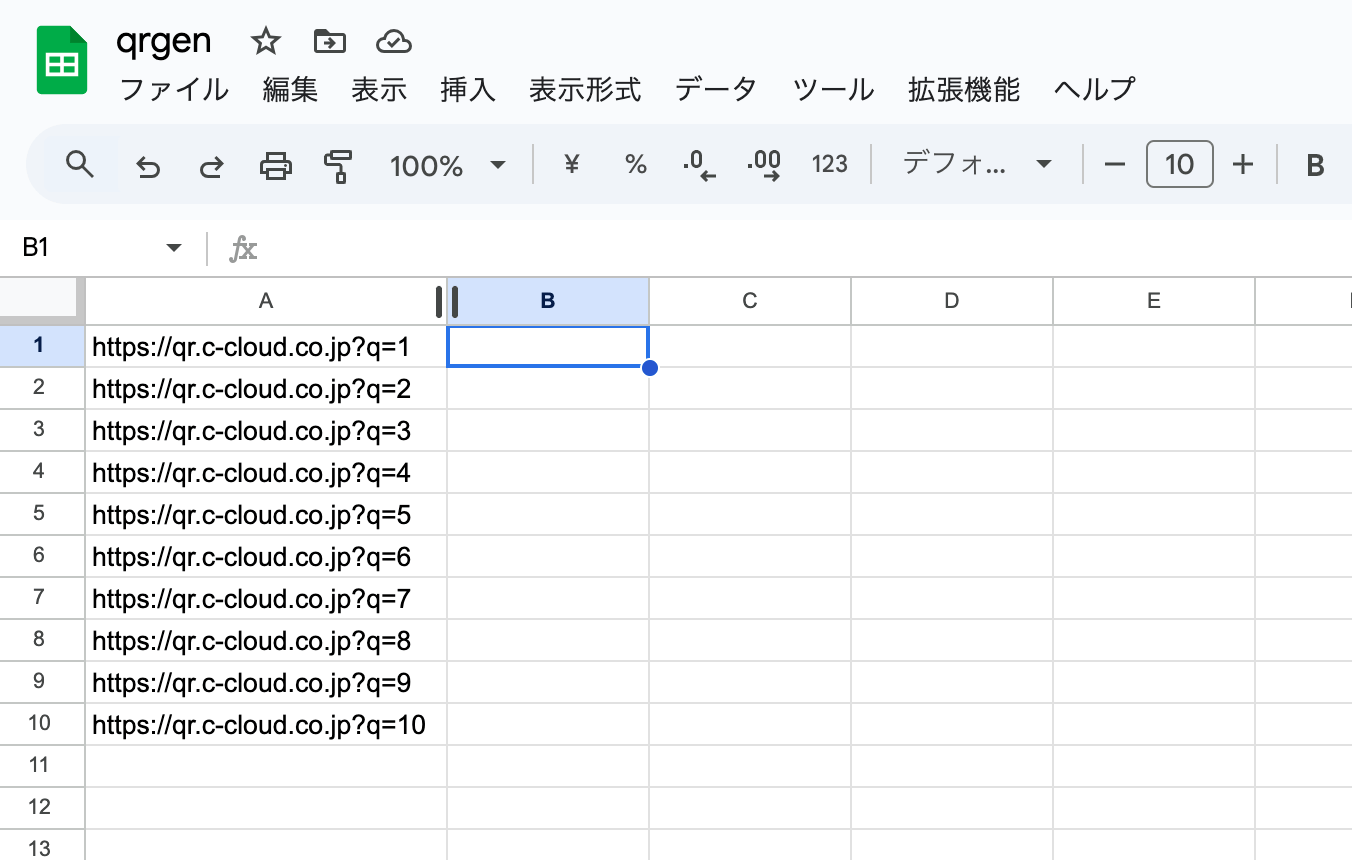Apply currency format with the ¥ icon

click(x=570, y=165)
